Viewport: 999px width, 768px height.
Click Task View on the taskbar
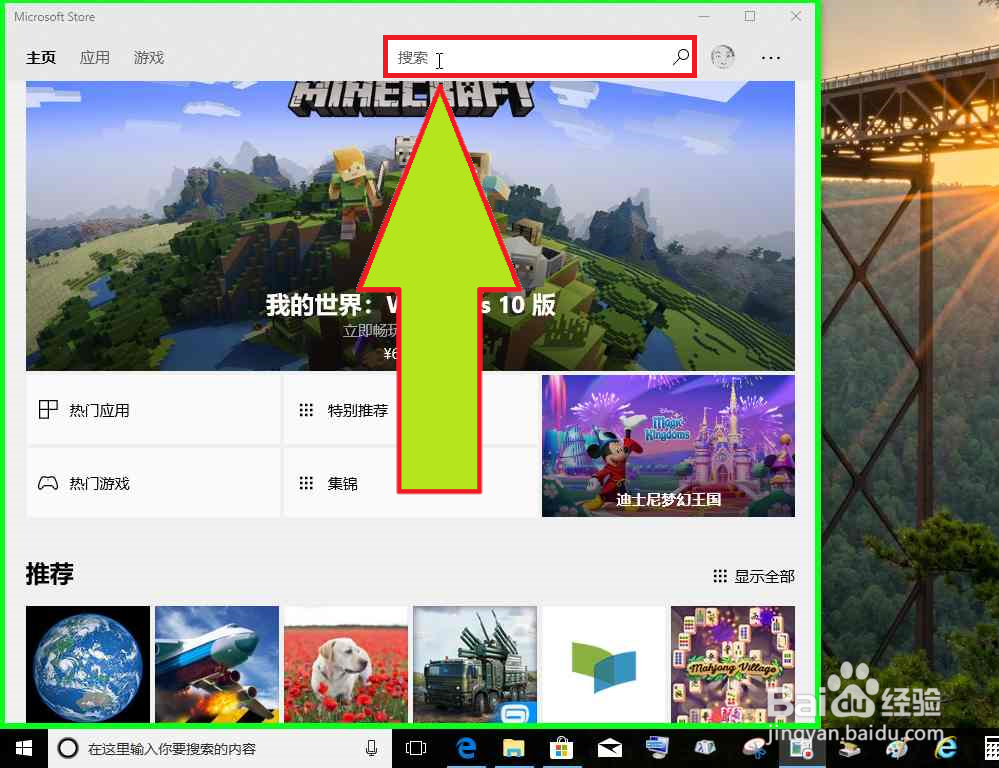[x=415, y=747]
